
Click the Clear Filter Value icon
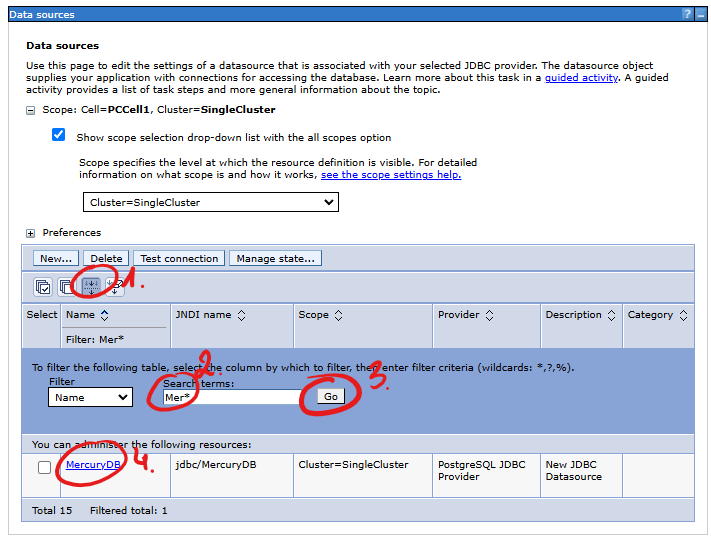click(115, 287)
